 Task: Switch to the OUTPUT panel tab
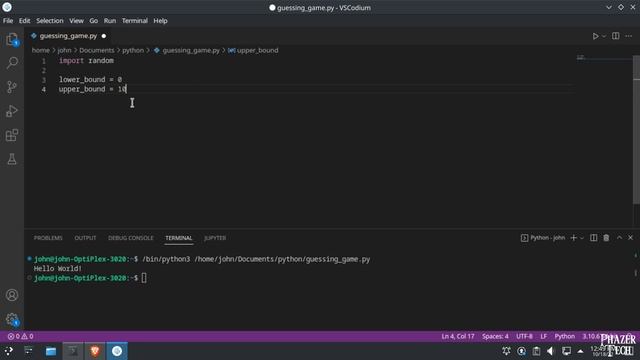click(85, 238)
